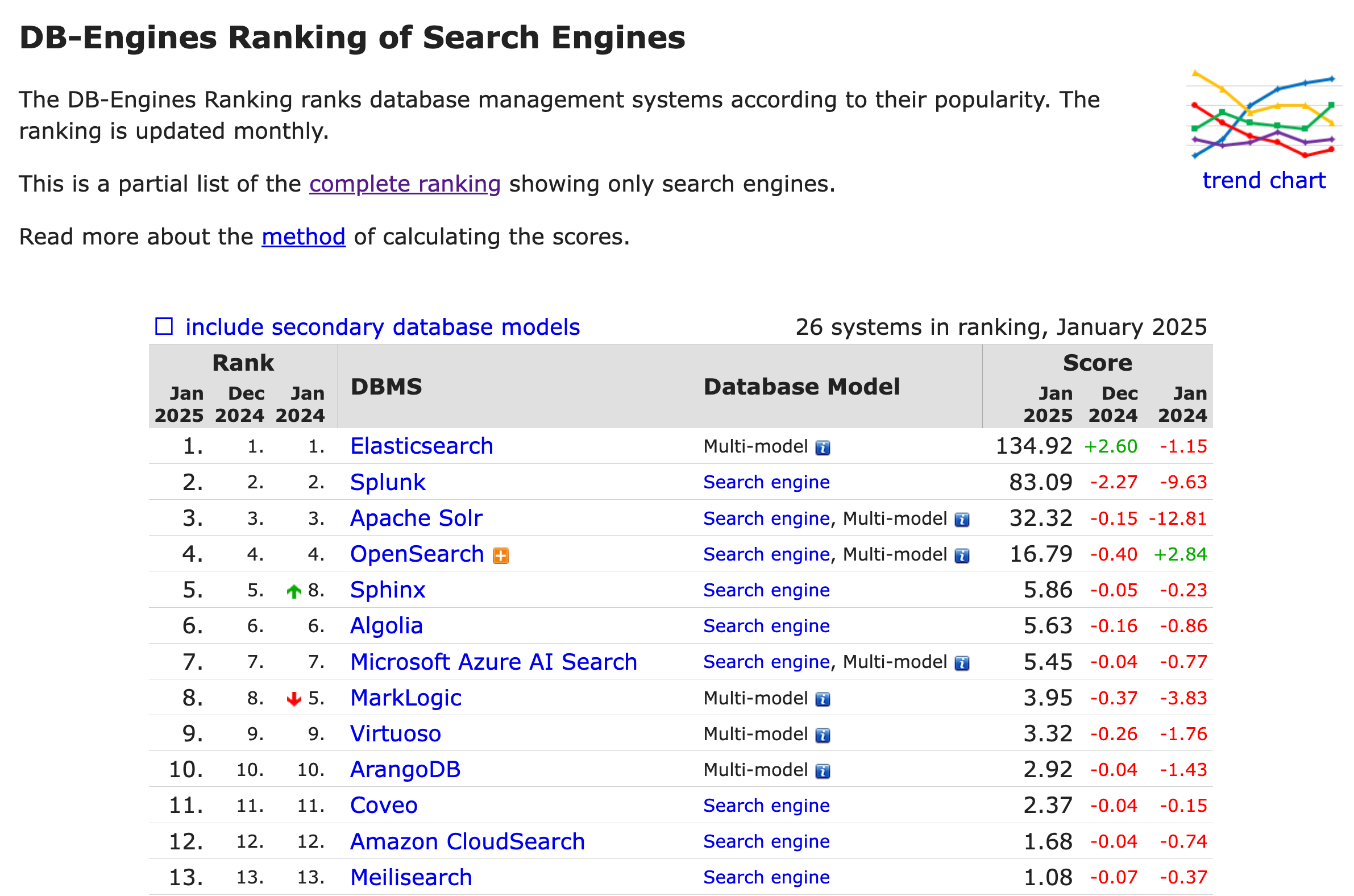Open the Meilisearch DBMS link
The image size is (1354, 896).
pos(411,877)
